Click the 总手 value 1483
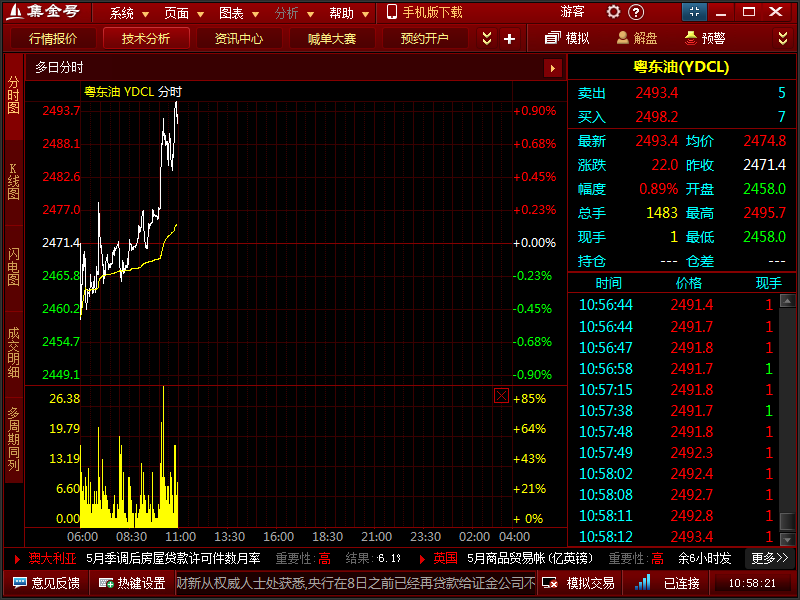Screen dimensions: 800x600 662,213
